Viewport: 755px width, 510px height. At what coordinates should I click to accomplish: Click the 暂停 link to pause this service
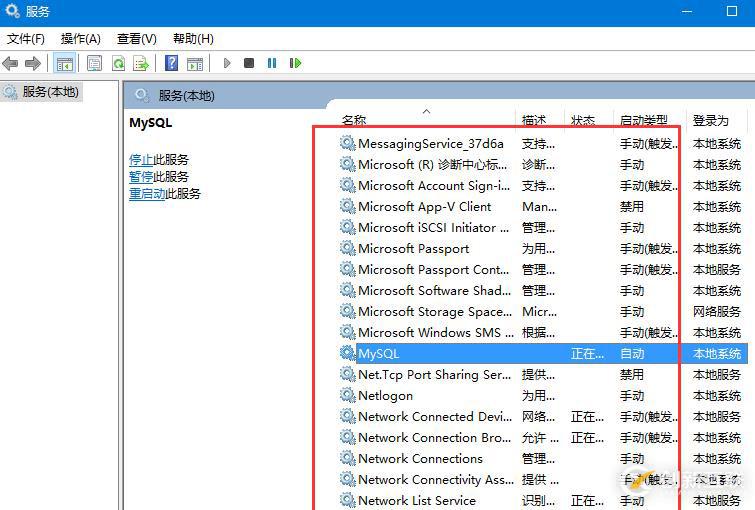coord(141,176)
